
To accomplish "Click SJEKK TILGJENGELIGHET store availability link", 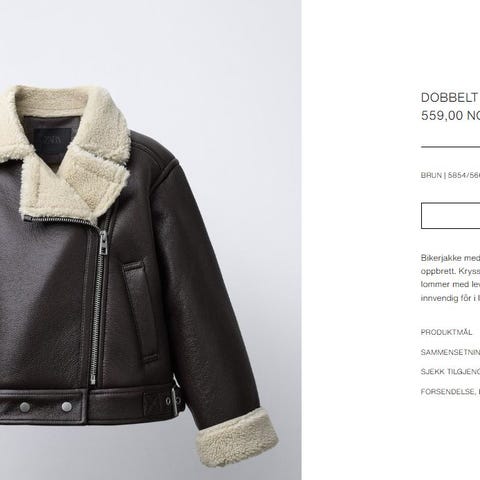I will (x=450, y=372).
